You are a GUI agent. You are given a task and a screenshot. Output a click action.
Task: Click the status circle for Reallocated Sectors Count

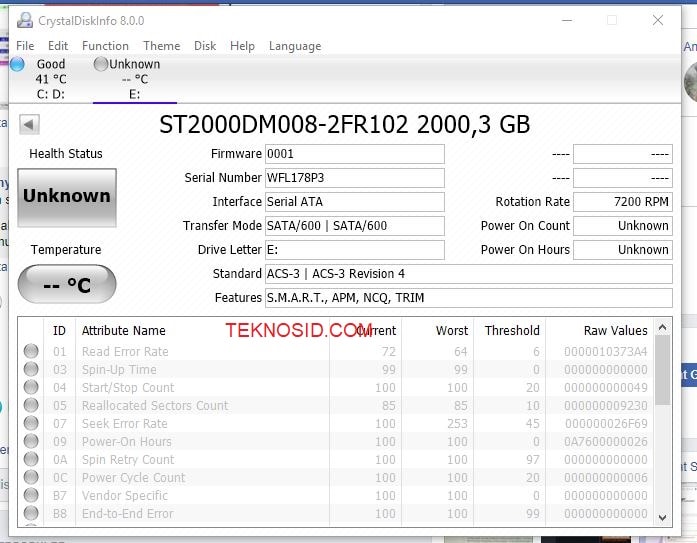click(x=31, y=405)
